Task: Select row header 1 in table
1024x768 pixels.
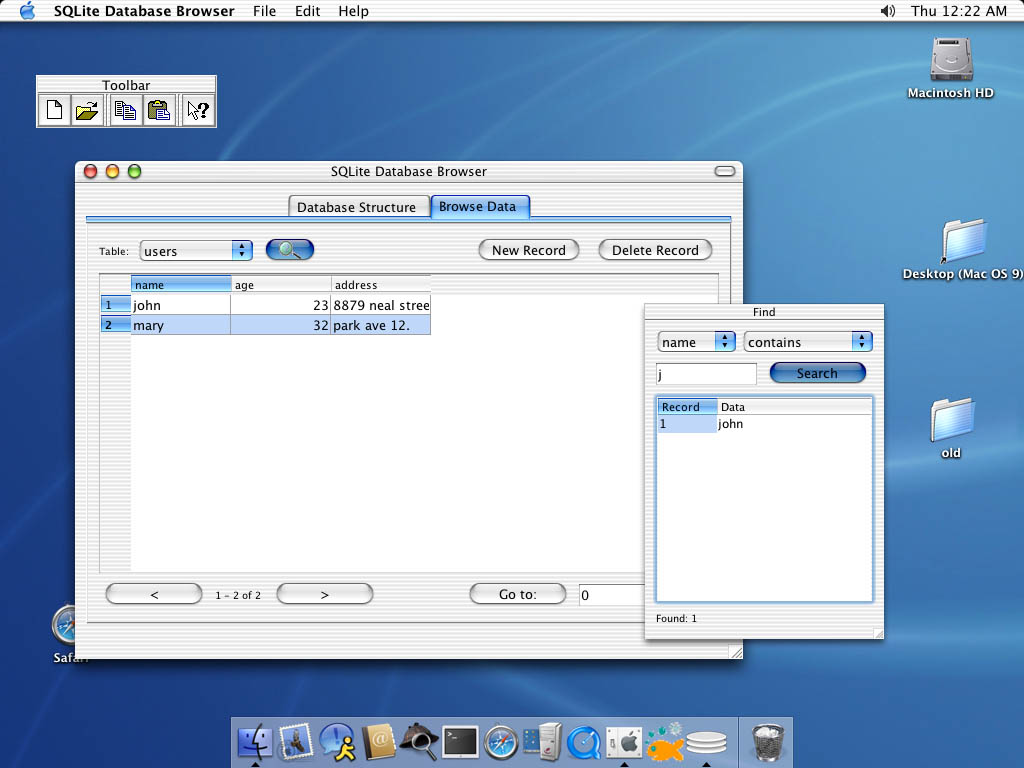Action: pyautogui.click(x=116, y=305)
